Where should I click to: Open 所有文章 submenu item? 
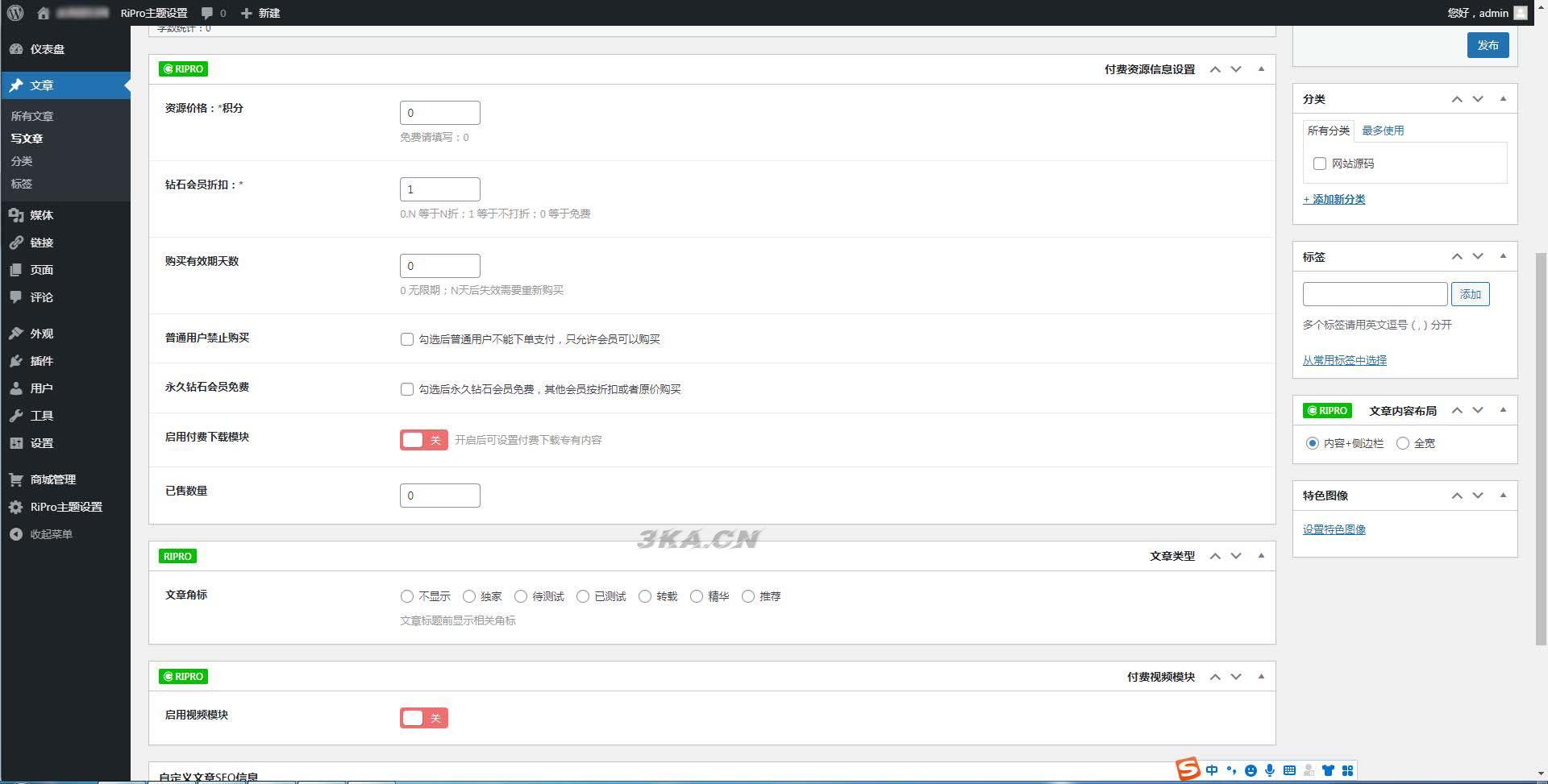point(32,116)
